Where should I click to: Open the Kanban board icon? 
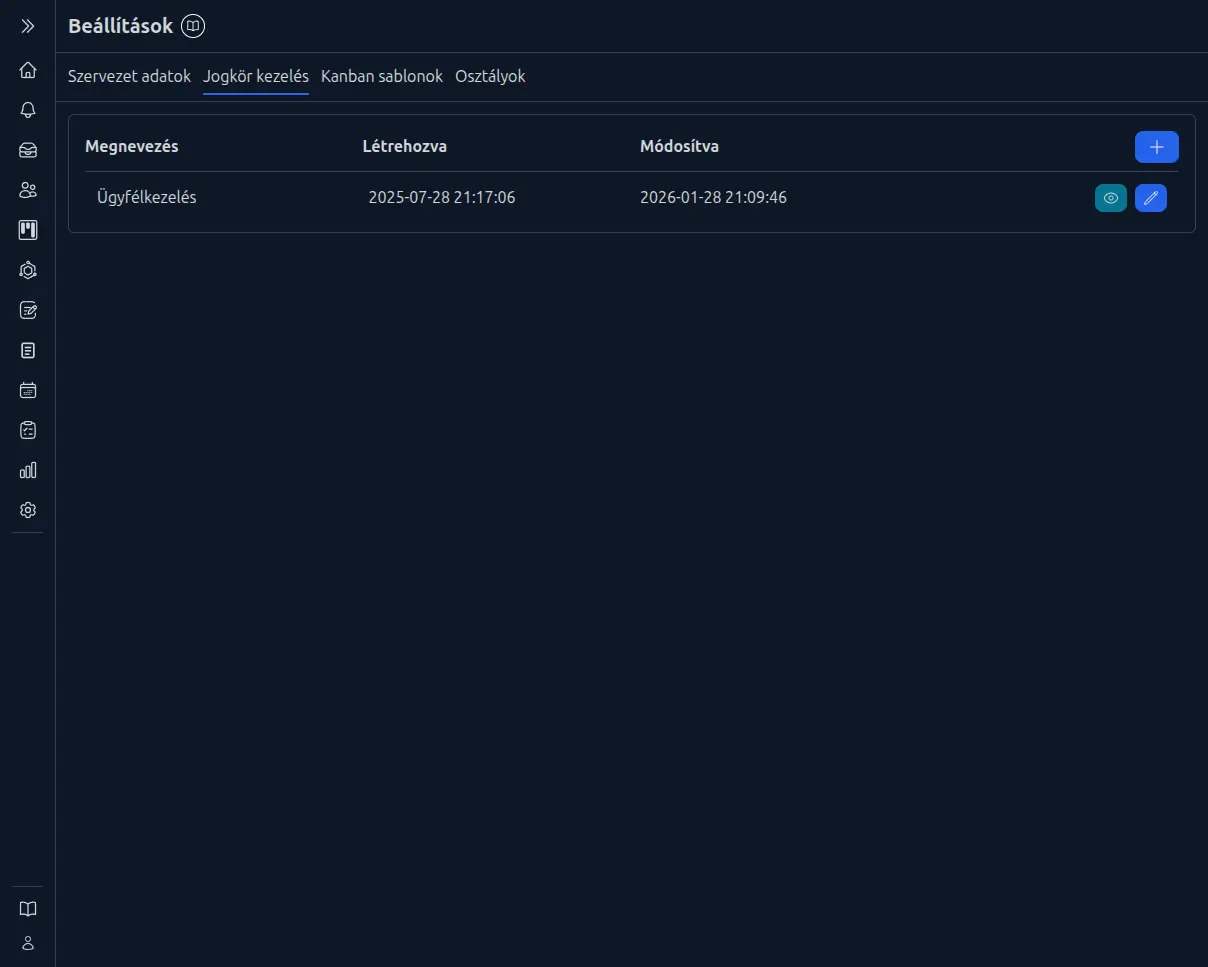pyautogui.click(x=28, y=230)
